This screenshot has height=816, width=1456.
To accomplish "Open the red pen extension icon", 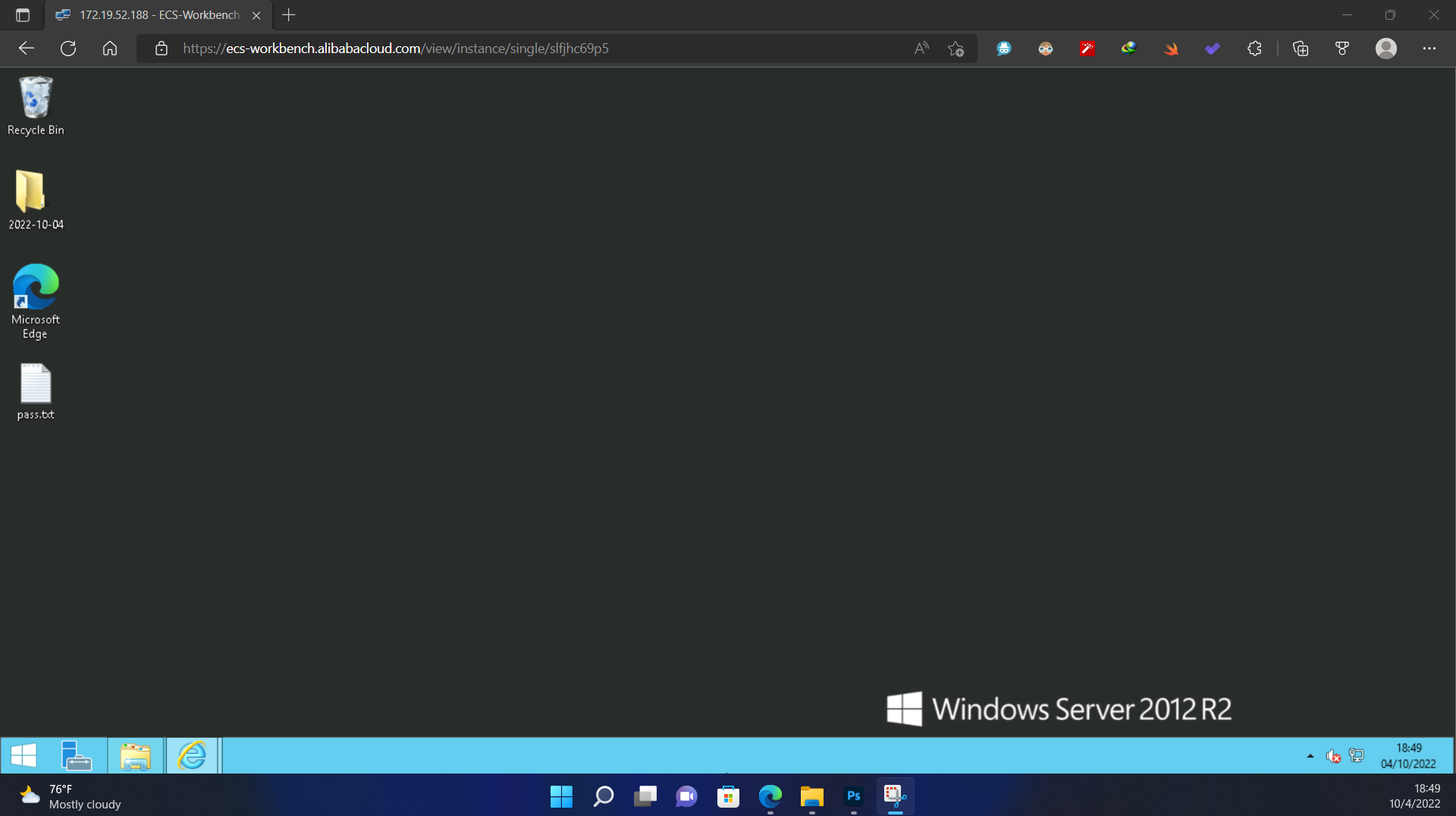I will 1087,49.
